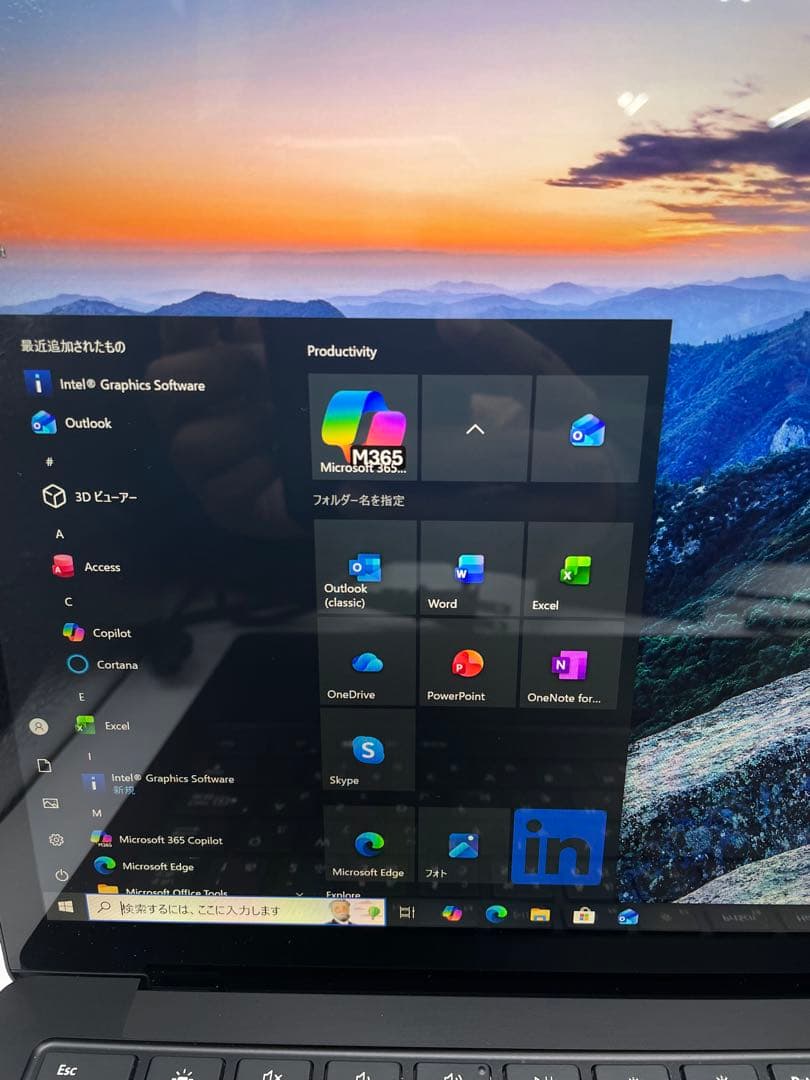The width and height of the screenshot is (810, 1080).
Task: Launch Access from the app list
Action: click(x=87, y=566)
